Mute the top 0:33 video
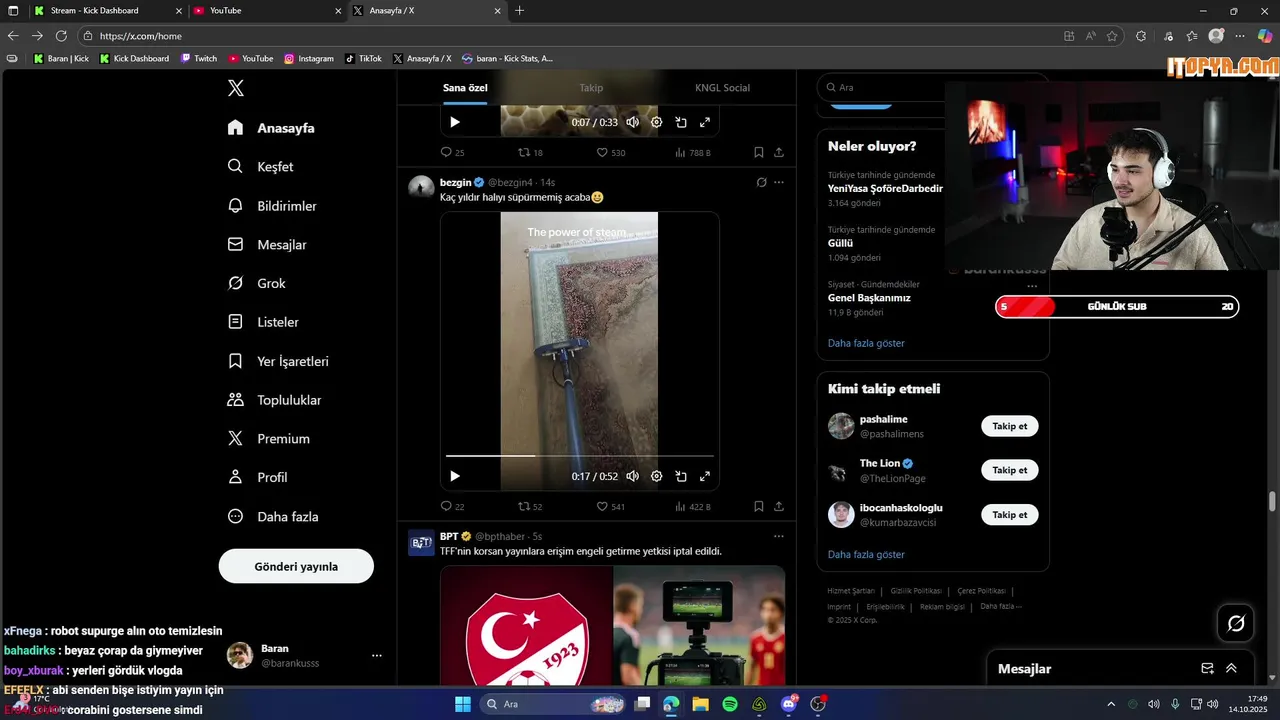The height and width of the screenshot is (720, 1280). tap(633, 122)
